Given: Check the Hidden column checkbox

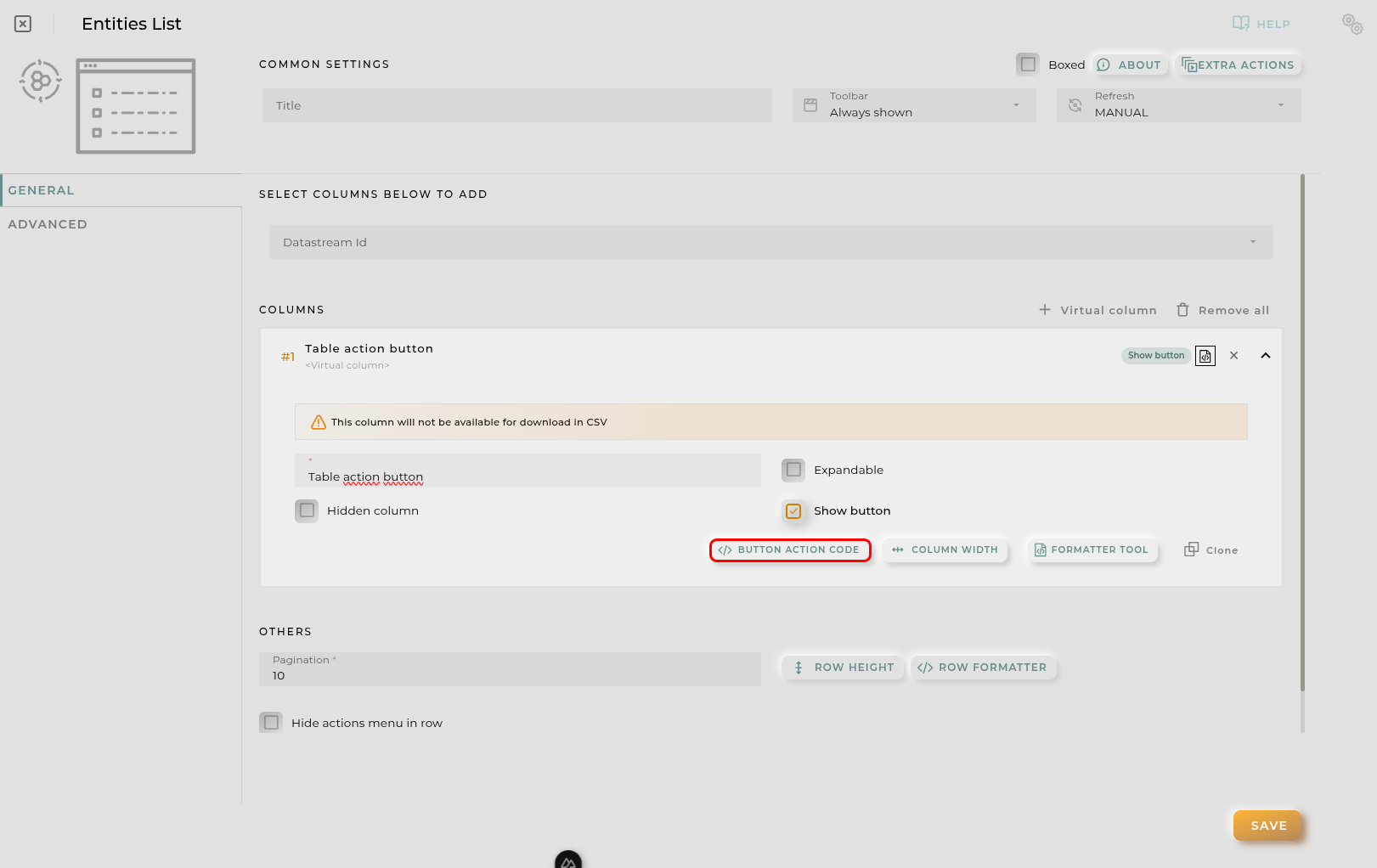Looking at the screenshot, I should 307,510.
